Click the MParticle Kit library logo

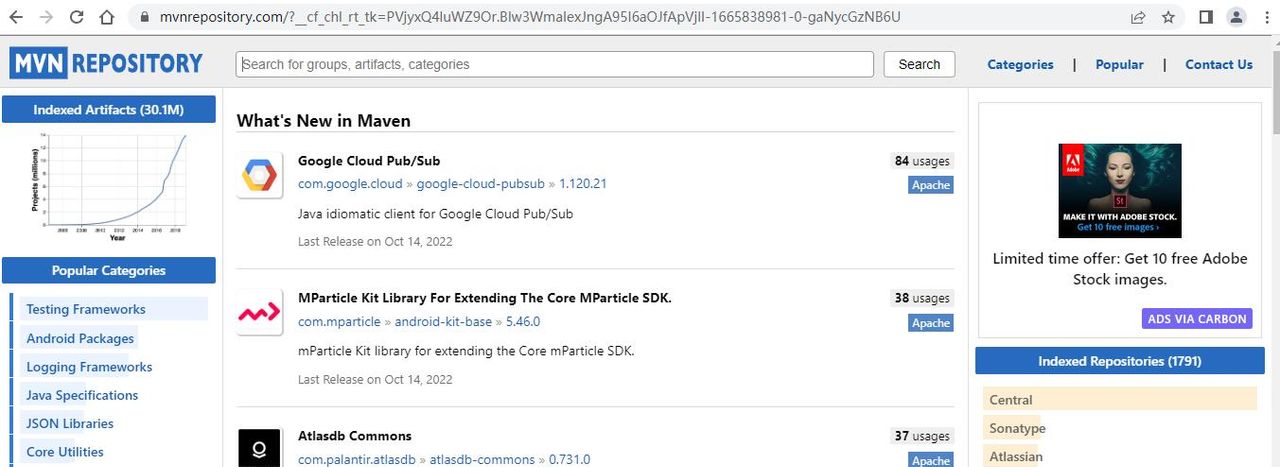tap(258, 314)
